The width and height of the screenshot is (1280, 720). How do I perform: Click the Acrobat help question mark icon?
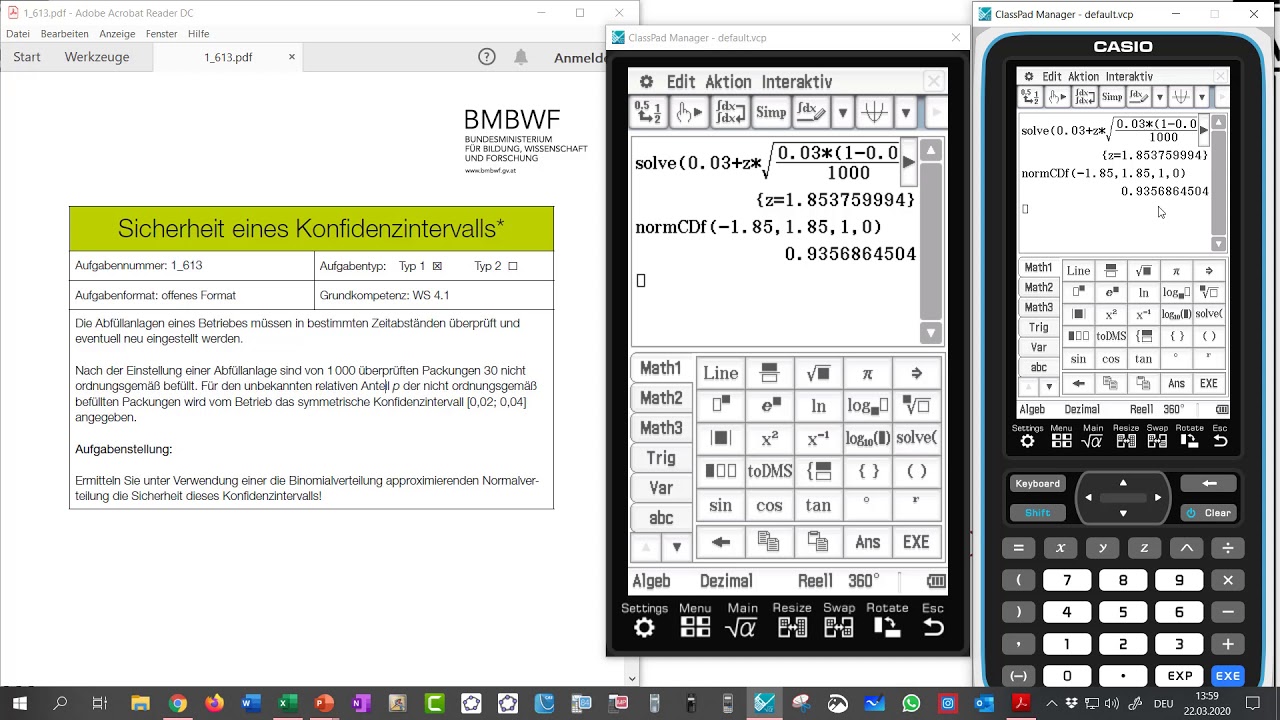(487, 57)
